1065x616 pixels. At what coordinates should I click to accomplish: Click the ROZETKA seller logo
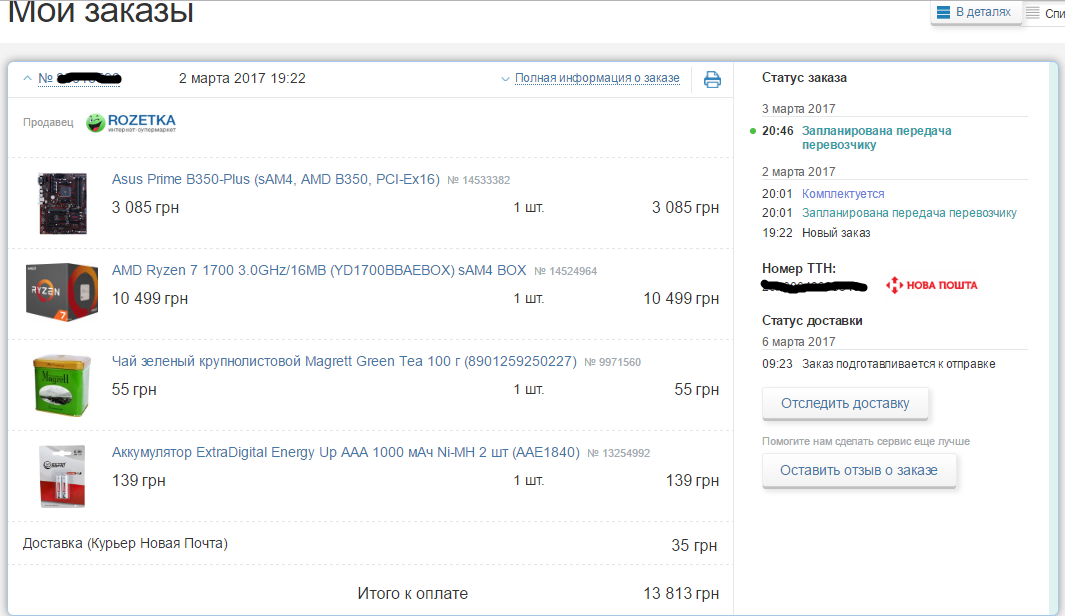pos(131,122)
